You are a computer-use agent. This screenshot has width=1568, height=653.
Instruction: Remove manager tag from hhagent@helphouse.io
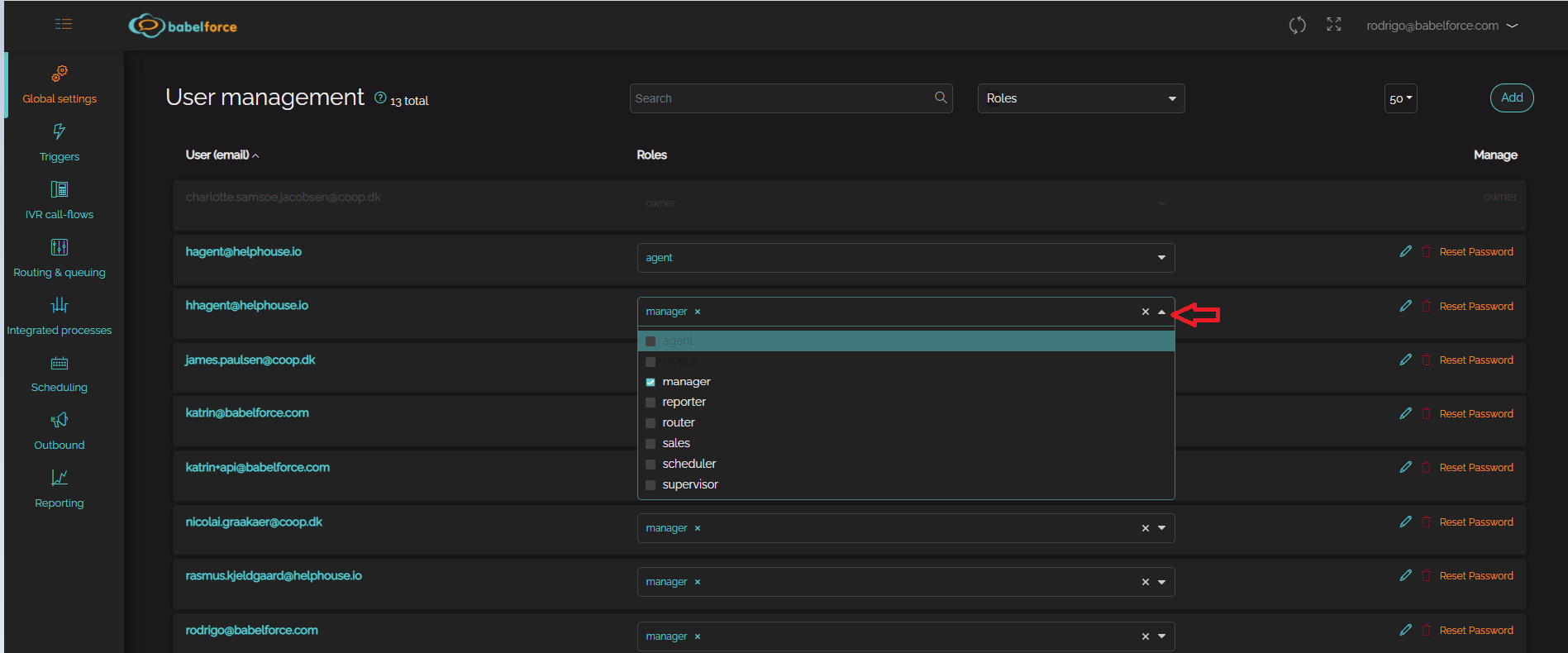(698, 312)
